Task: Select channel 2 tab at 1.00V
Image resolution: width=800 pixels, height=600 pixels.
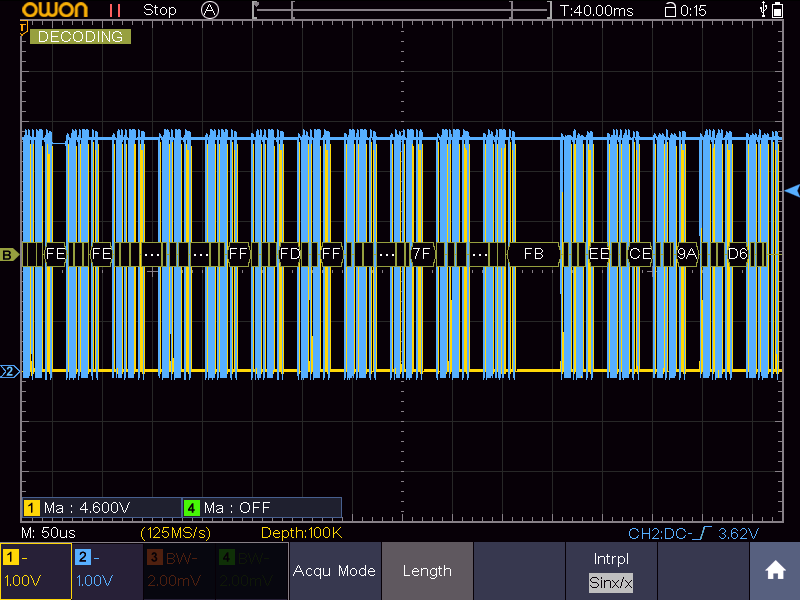Action: [x=108, y=570]
